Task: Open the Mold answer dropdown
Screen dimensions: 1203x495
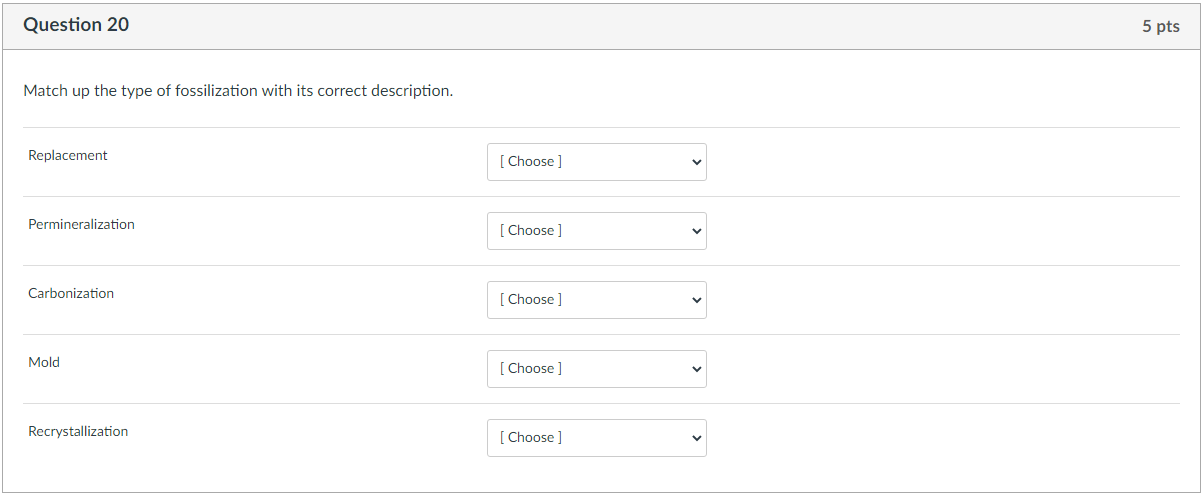Action: [596, 369]
